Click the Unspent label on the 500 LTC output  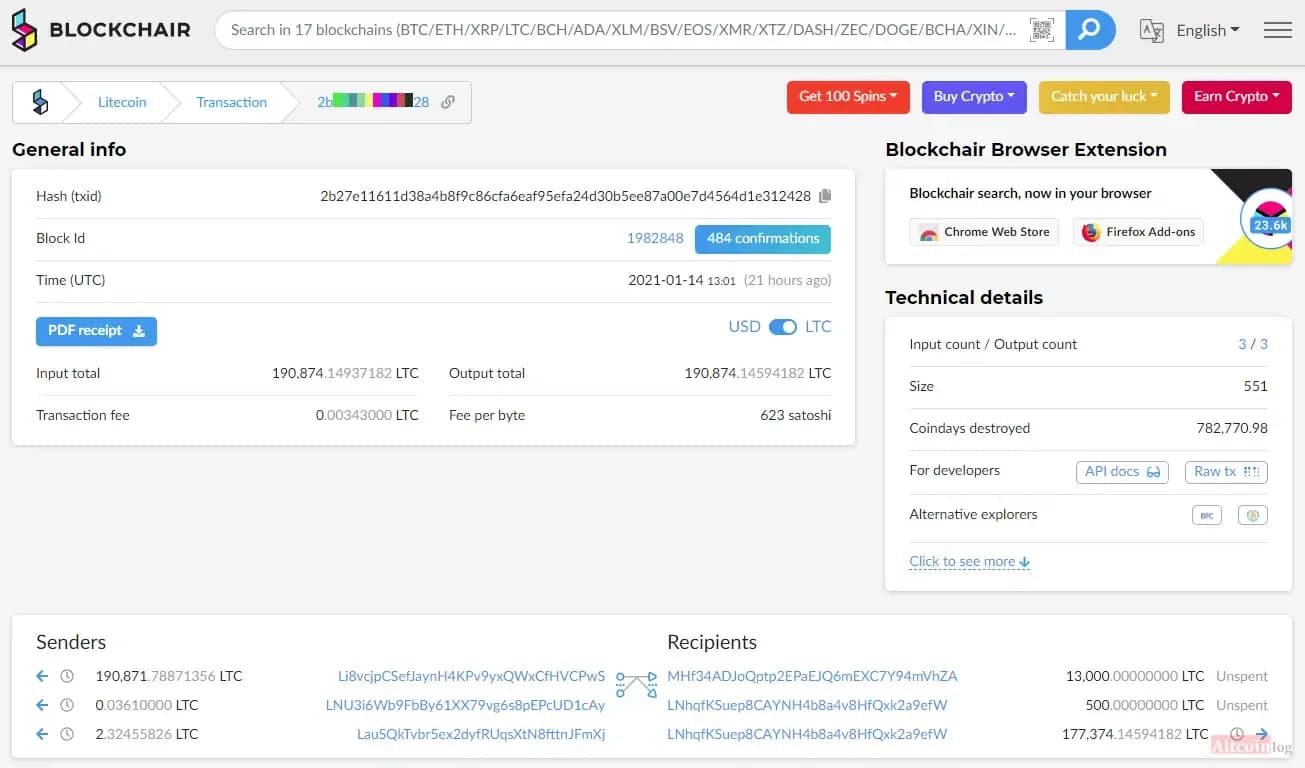[x=1242, y=705]
